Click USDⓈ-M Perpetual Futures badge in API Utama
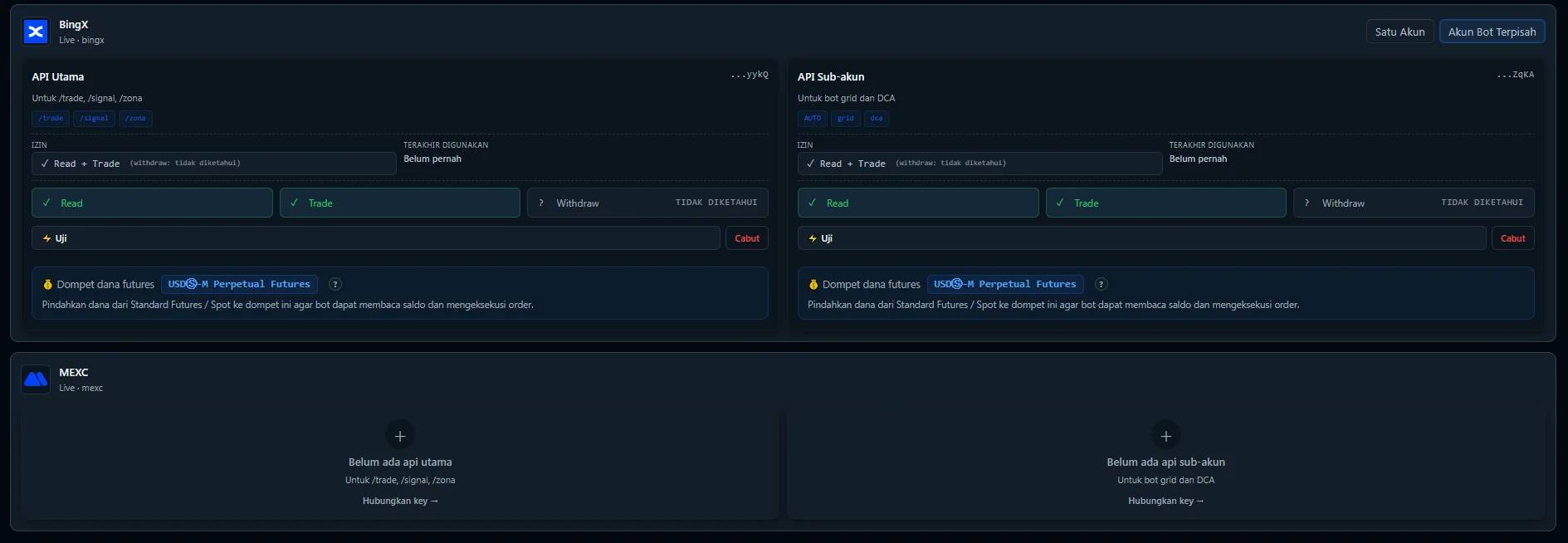This screenshot has width=1568, height=543. pos(239,284)
